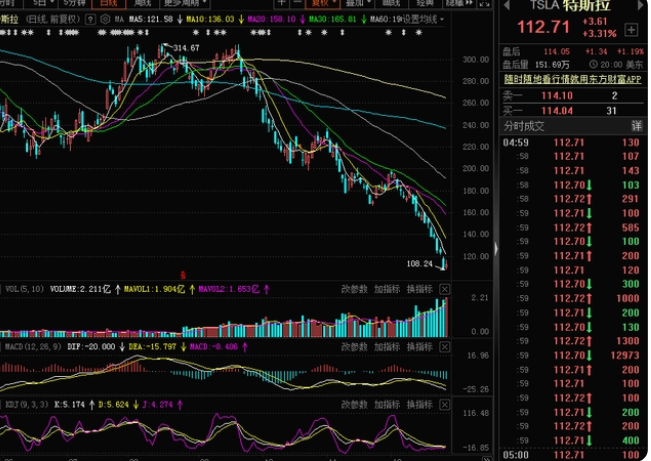Open the 复权 adjustment dropdown
651x461 pixels.
323,3
